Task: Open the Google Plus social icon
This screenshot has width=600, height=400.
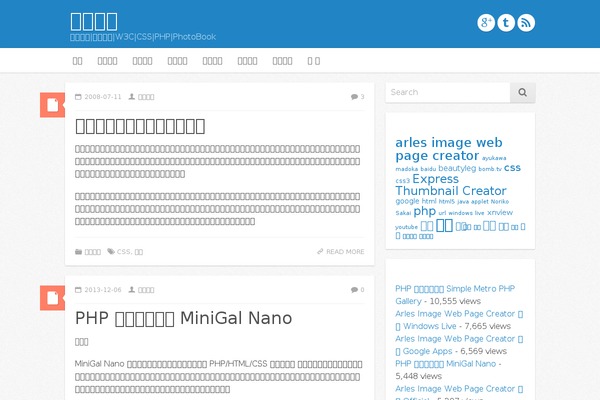Action: click(486, 23)
